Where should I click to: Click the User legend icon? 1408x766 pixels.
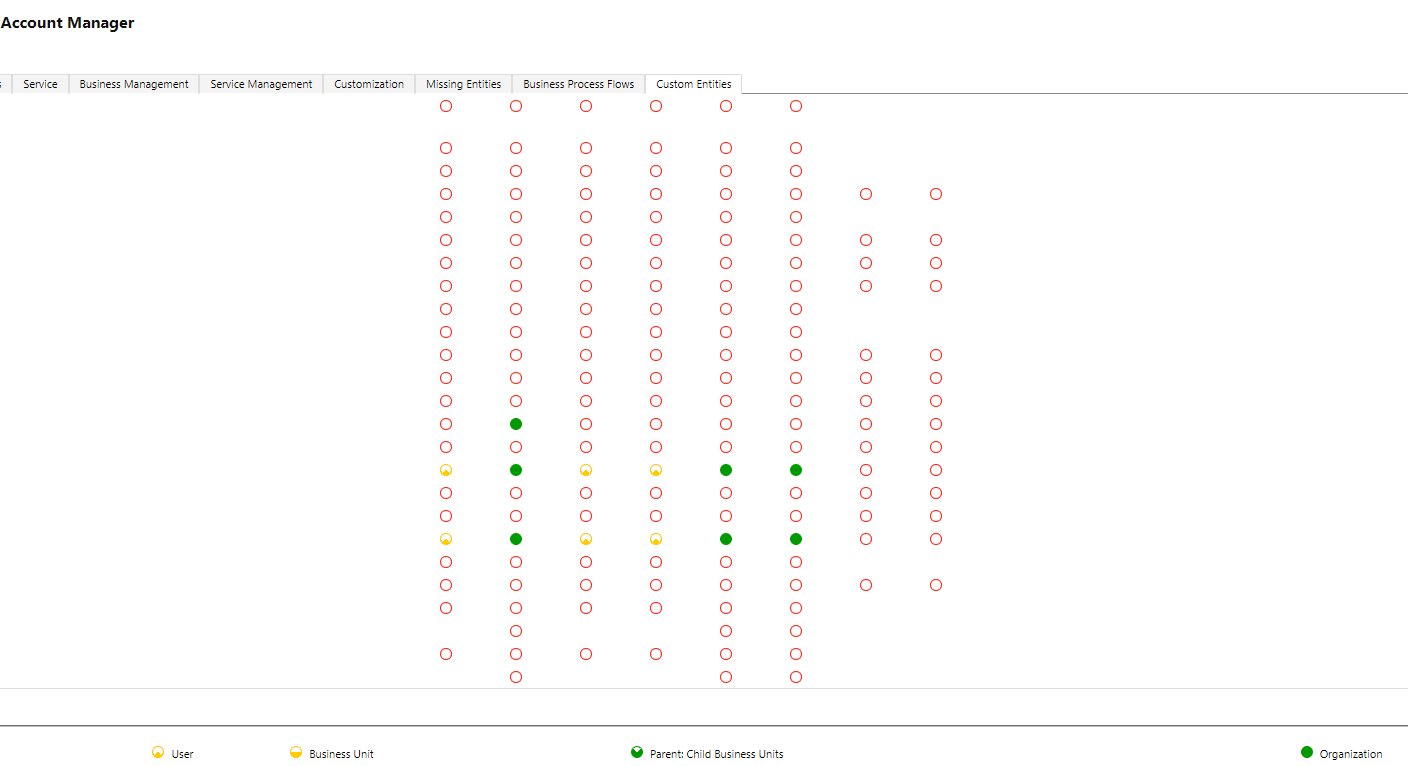(158, 753)
